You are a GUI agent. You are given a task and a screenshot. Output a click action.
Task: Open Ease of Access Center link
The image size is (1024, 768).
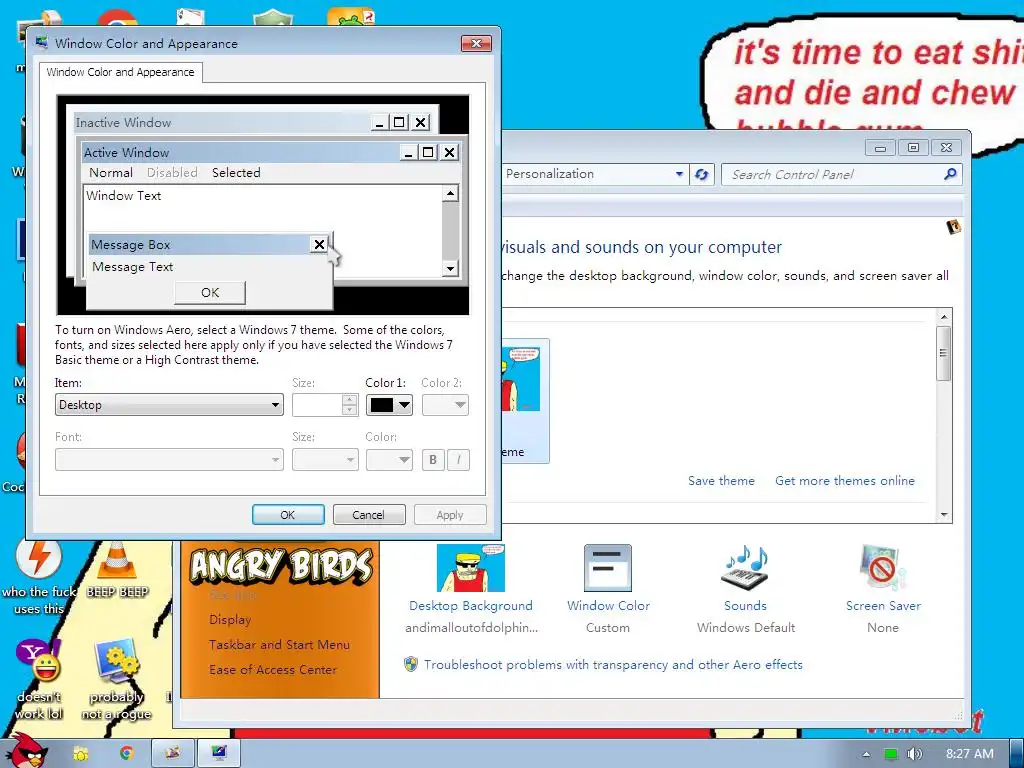point(272,669)
